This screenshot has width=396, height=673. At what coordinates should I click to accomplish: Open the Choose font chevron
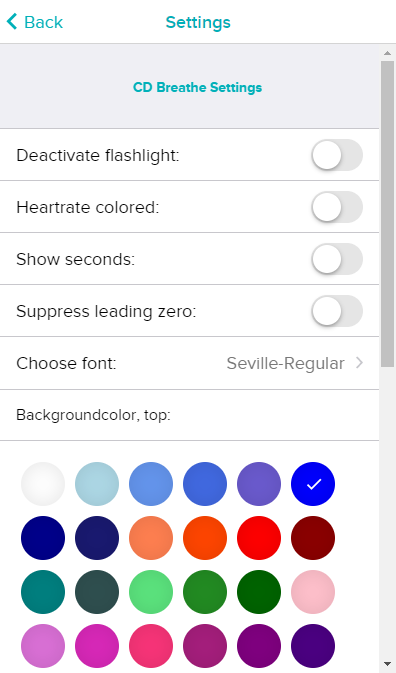(359, 363)
